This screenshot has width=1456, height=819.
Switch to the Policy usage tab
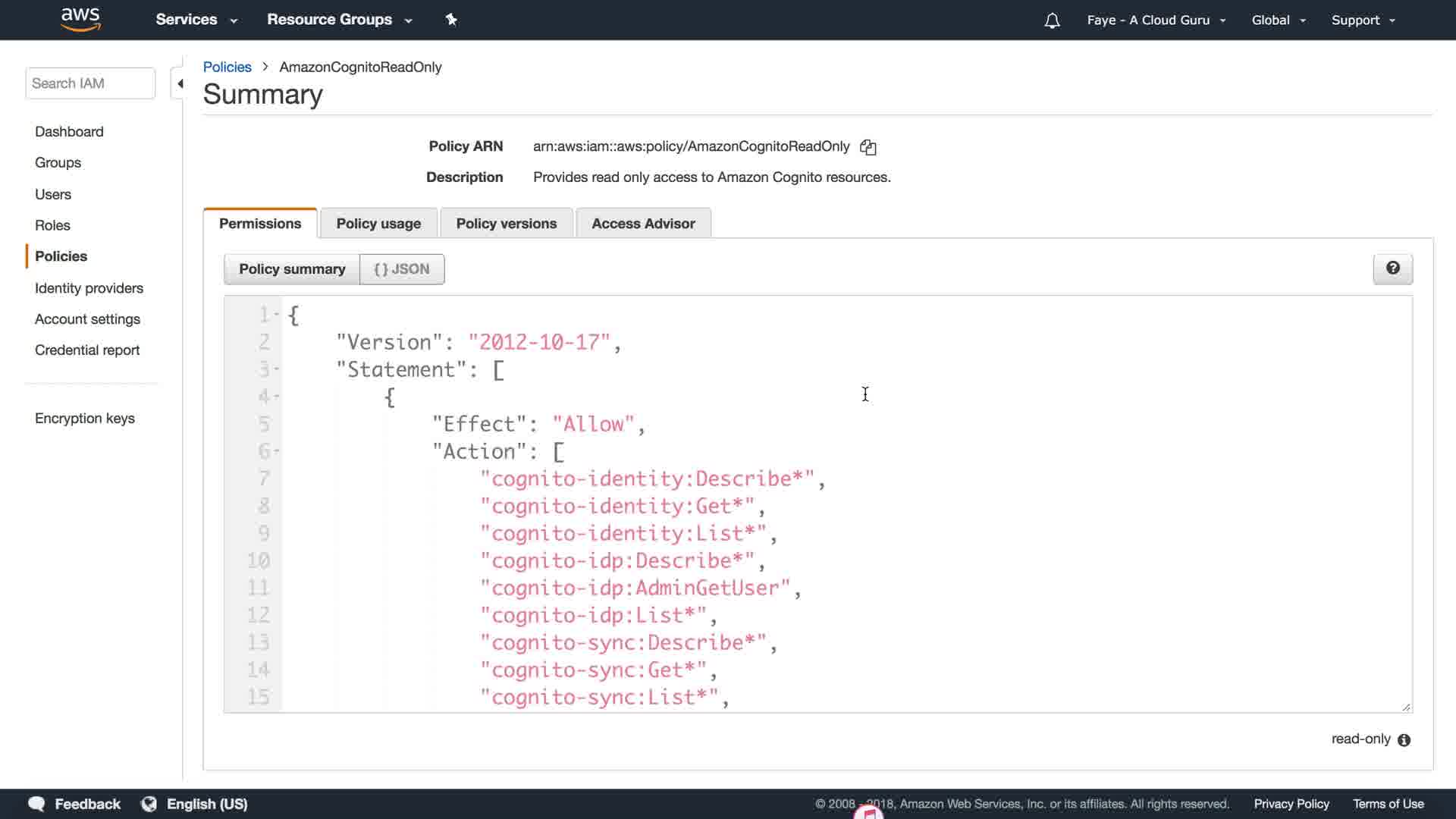(x=378, y=224)
